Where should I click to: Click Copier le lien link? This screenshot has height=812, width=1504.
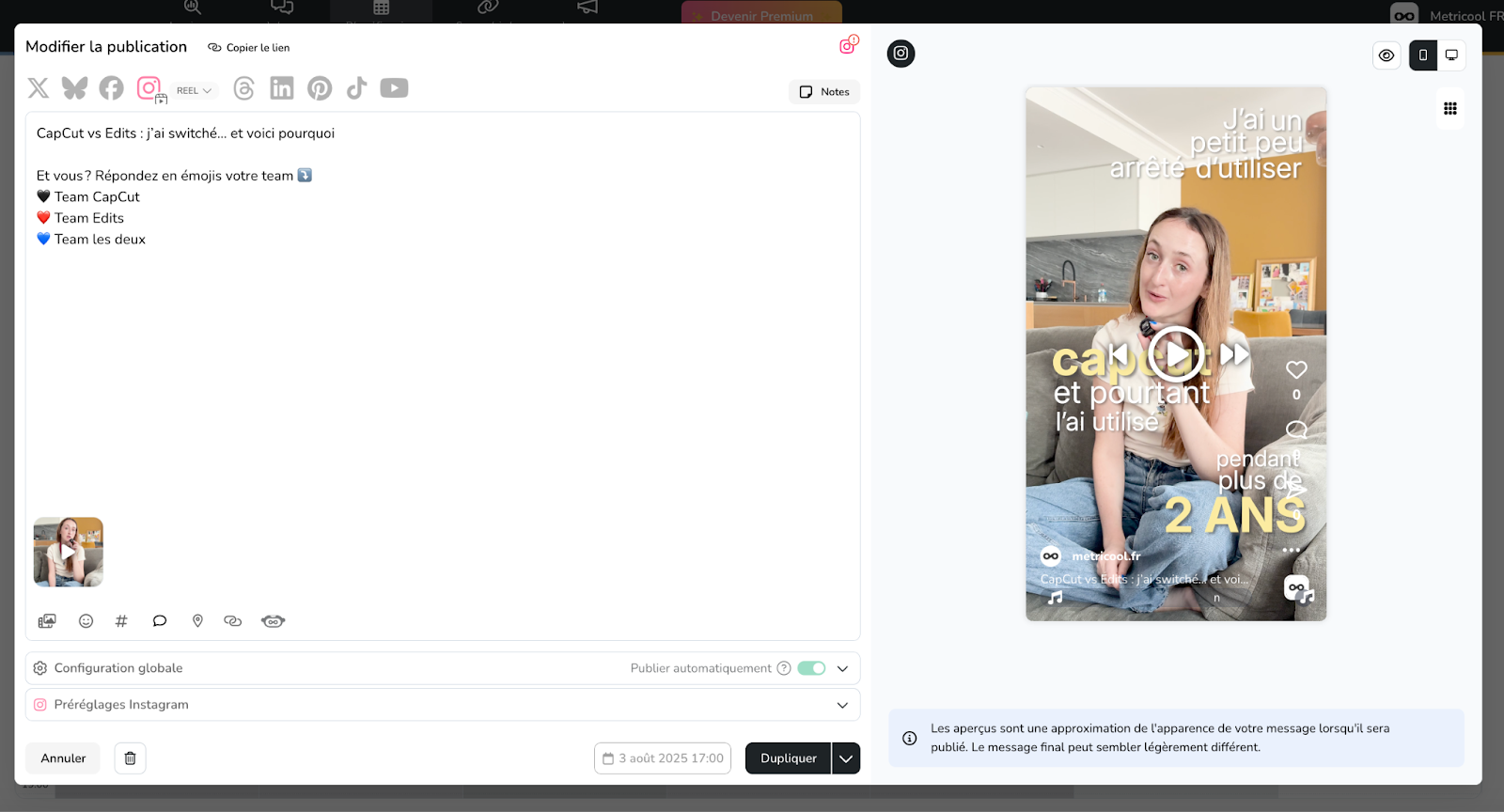click(x=249, y=48)
